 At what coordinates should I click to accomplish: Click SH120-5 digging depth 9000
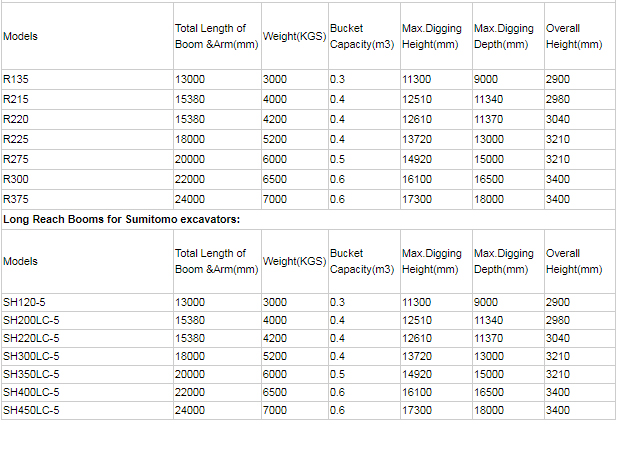(x=486, y=302)
